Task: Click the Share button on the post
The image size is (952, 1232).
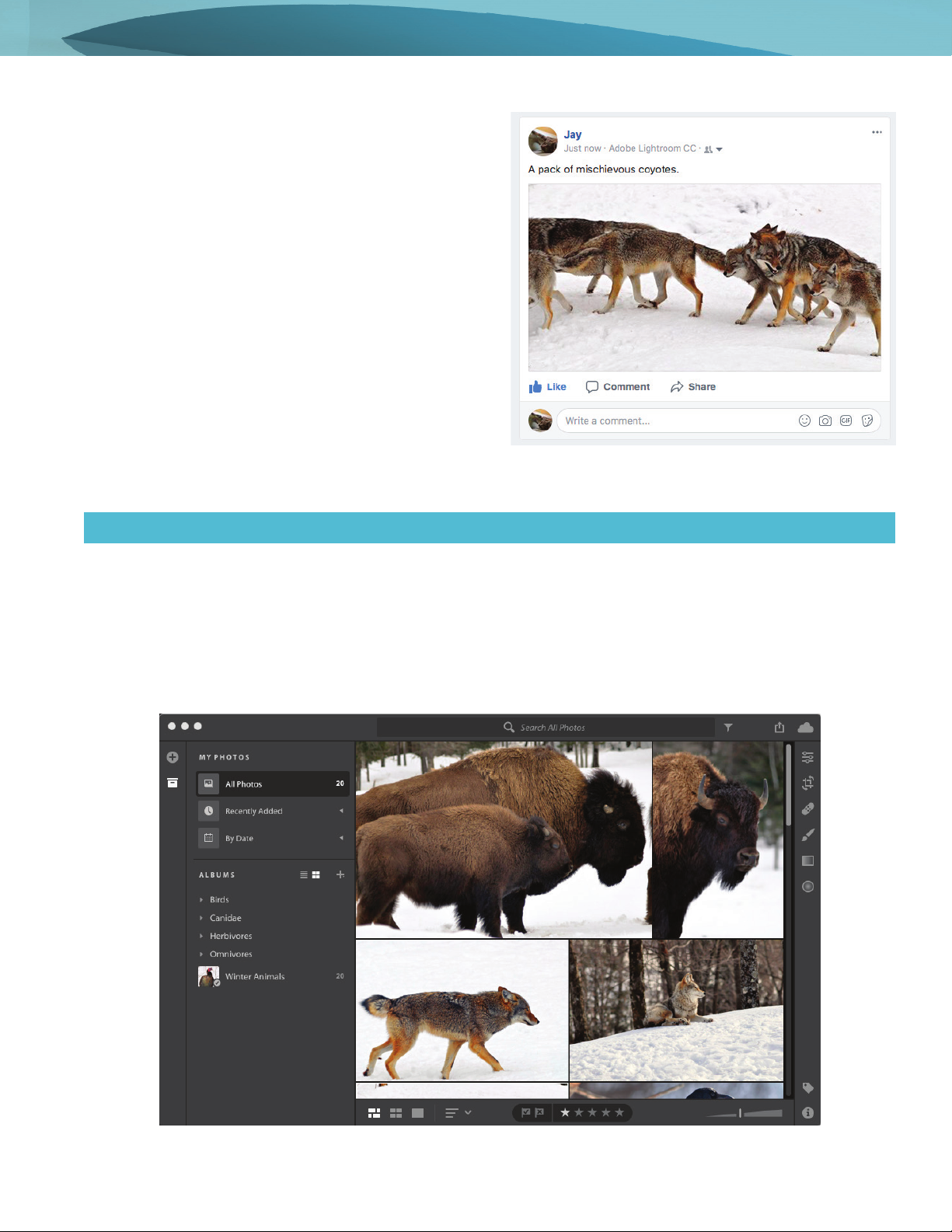Action: click(x=693, y=386)
